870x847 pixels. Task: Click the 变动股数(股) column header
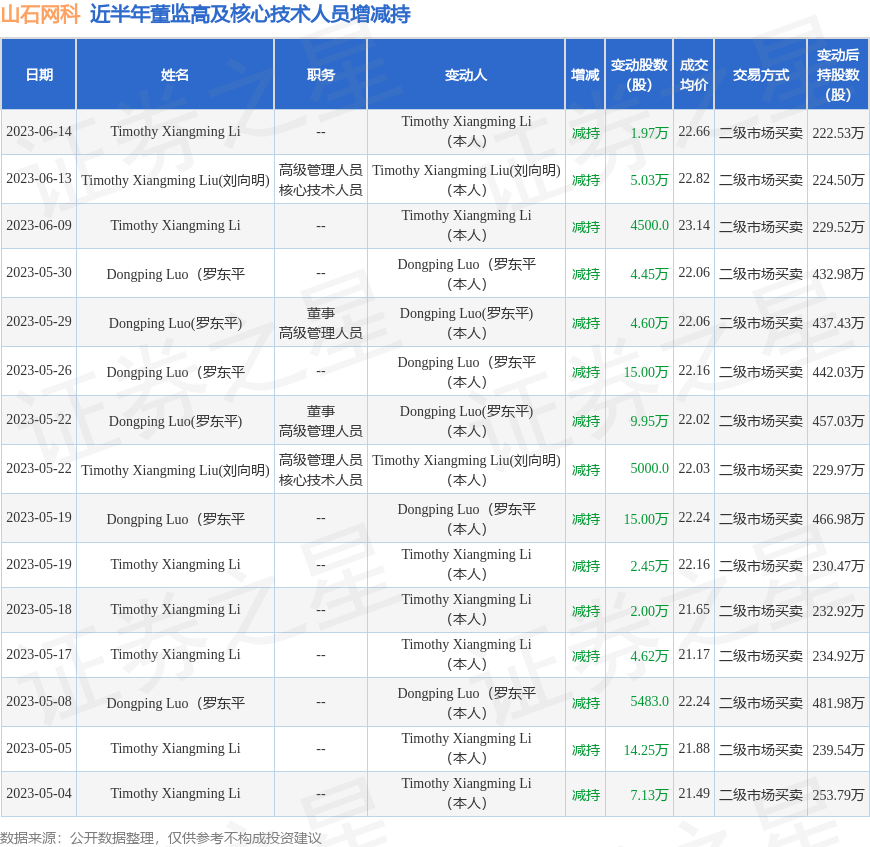[x=639, y=74]
